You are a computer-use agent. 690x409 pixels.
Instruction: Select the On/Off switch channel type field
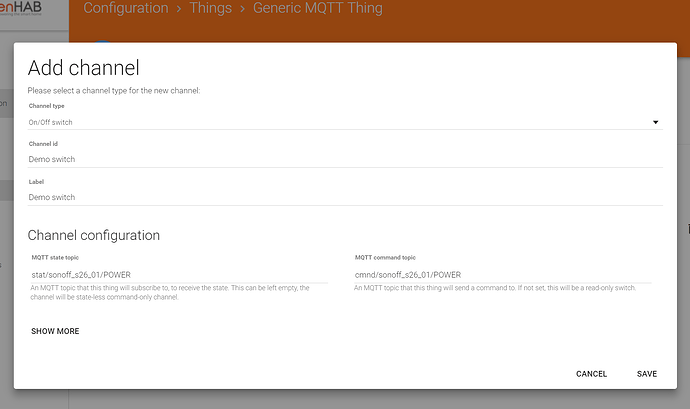[x=345, y=122]
